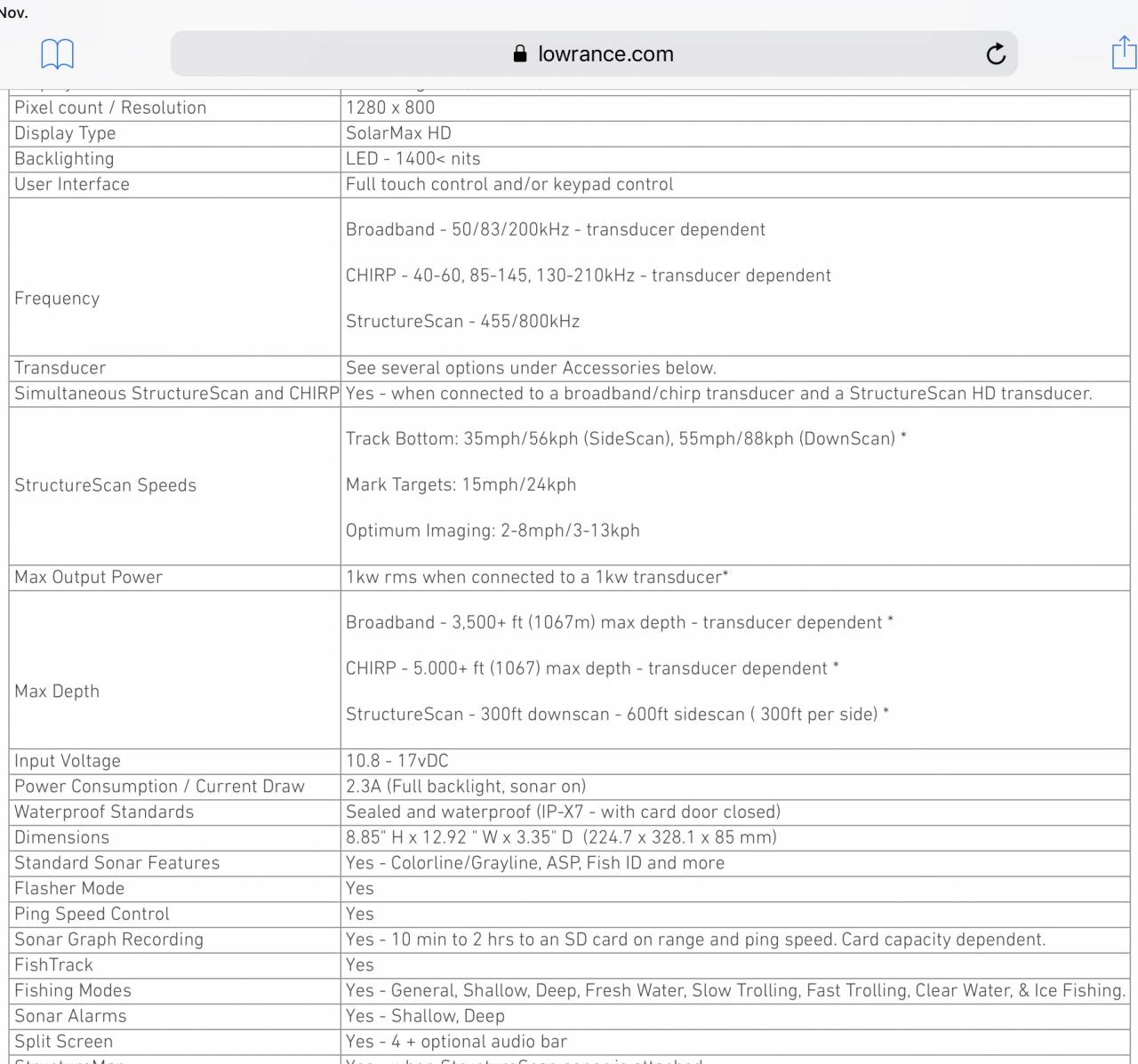Viewport: 1138px width, 1064px height.
Task: Select the 'StructureScan - 455/800kHz' line
Action: tap(462, 322)
